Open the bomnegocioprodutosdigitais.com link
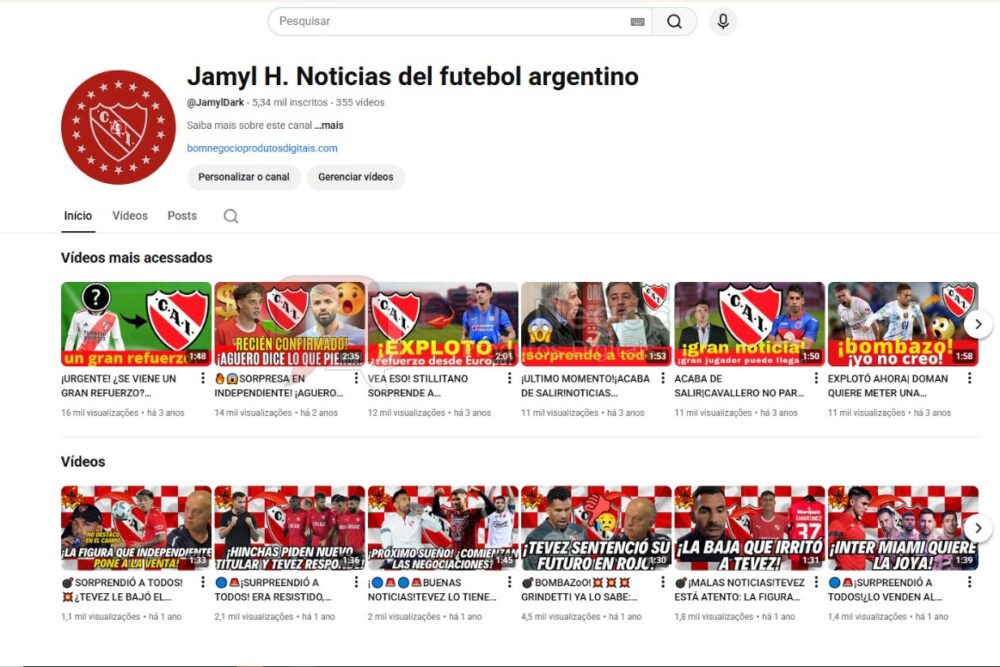This screenshot has height=667, width=1000. pos(262,148)
